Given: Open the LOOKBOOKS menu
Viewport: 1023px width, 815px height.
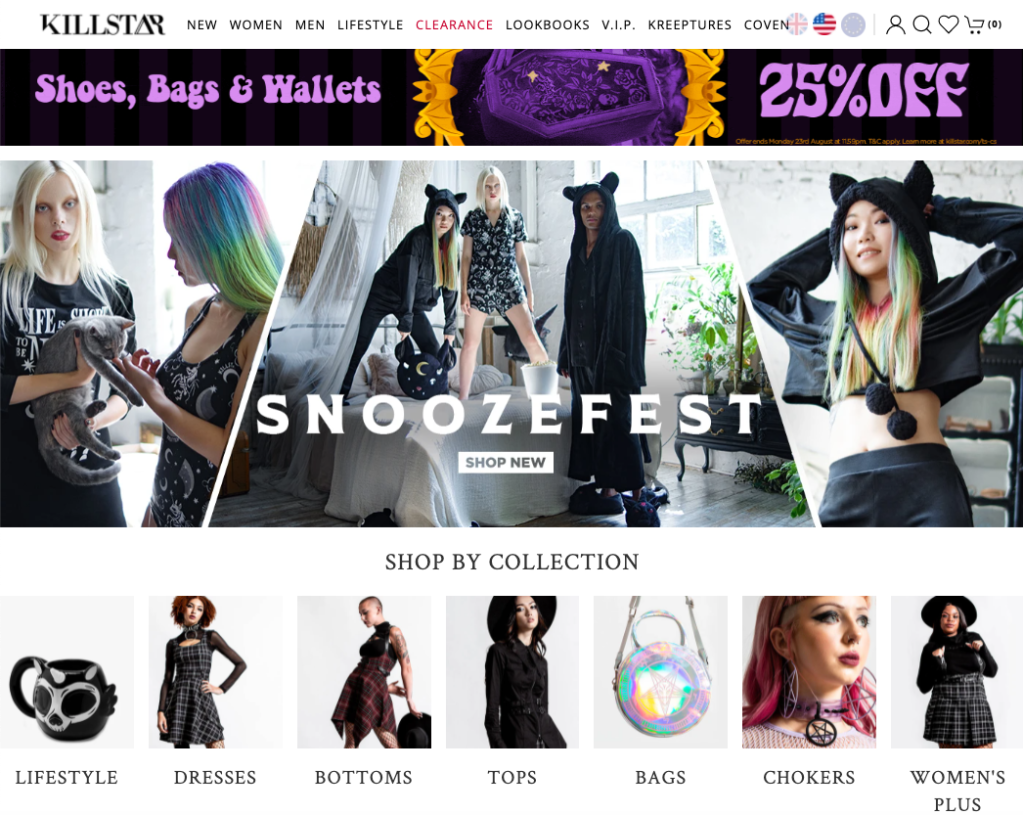Looking at the screenshot, I should point(547,25).
